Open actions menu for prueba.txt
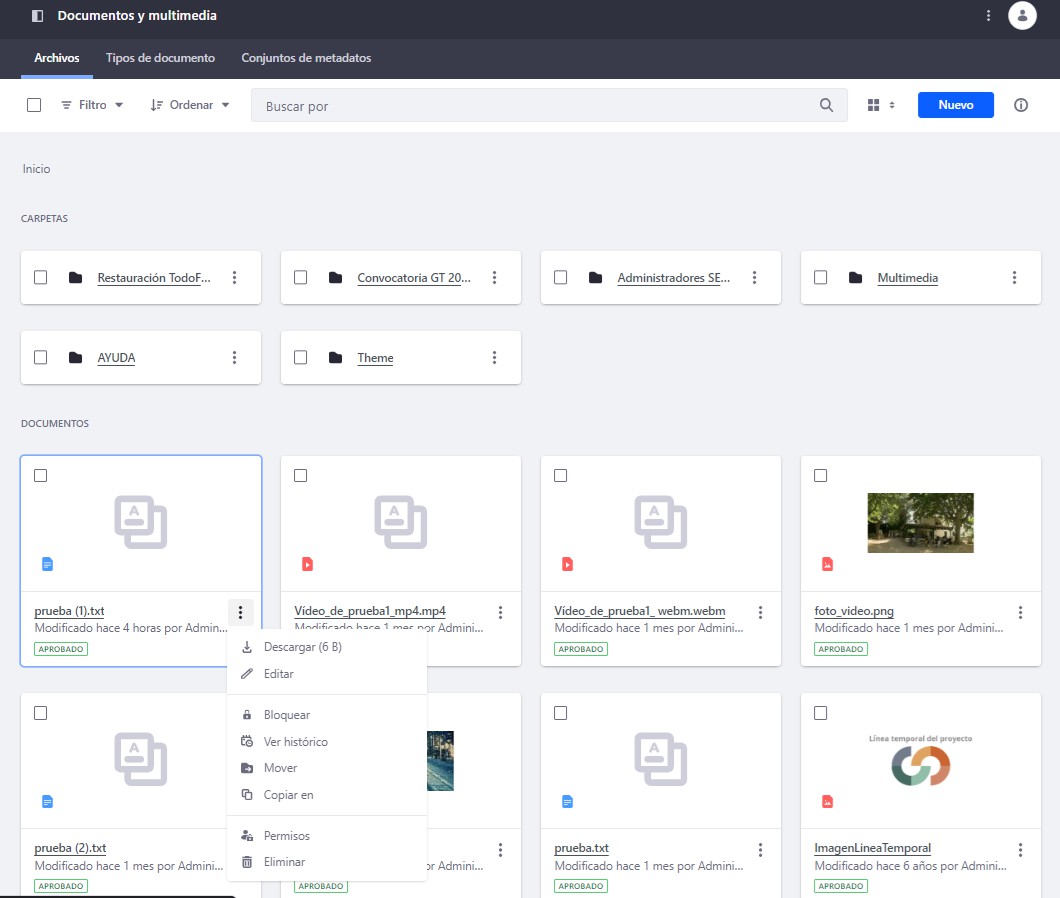1060x898 pixels. pos(761,850)
